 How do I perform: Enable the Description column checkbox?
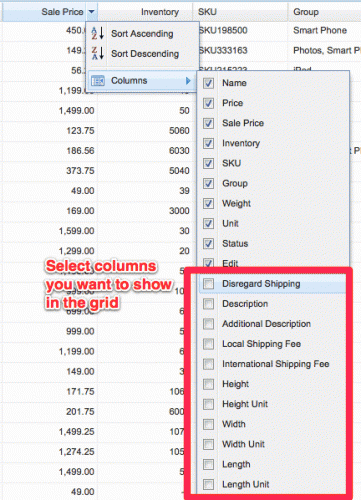209,304
